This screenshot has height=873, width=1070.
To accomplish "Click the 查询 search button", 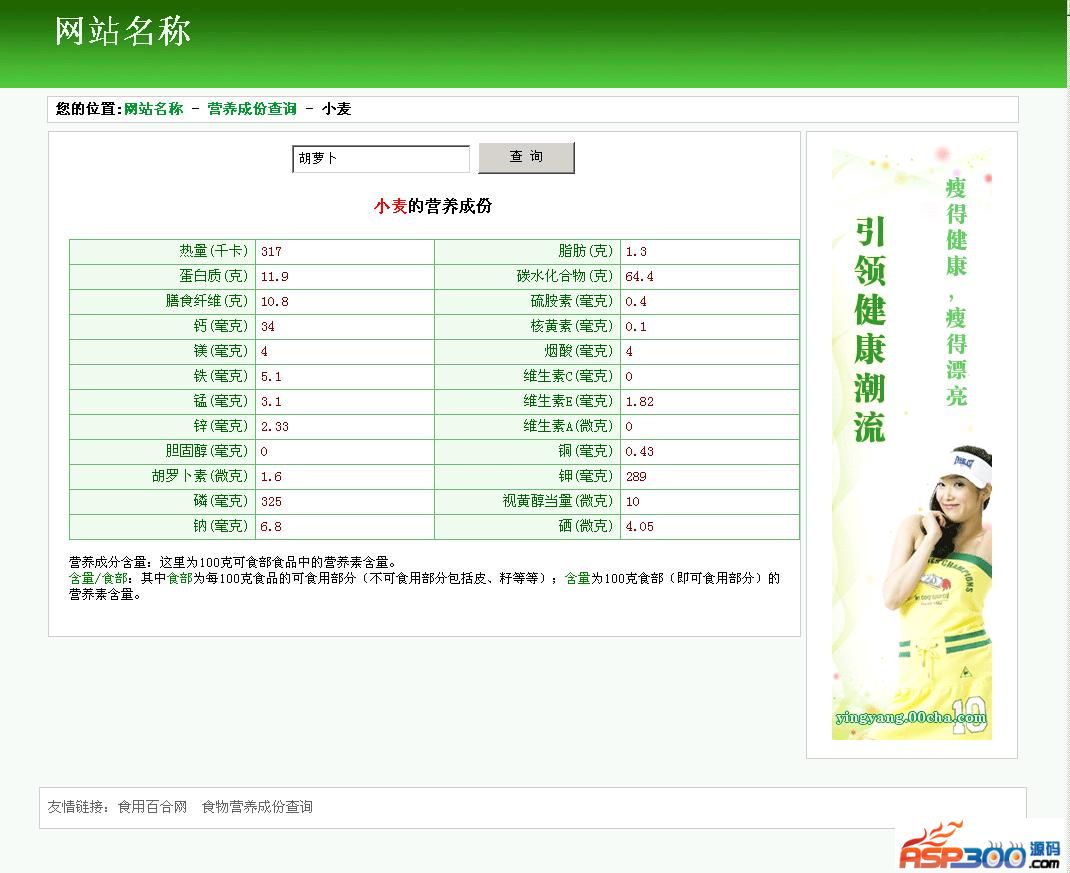I will [x=526, y=158].
